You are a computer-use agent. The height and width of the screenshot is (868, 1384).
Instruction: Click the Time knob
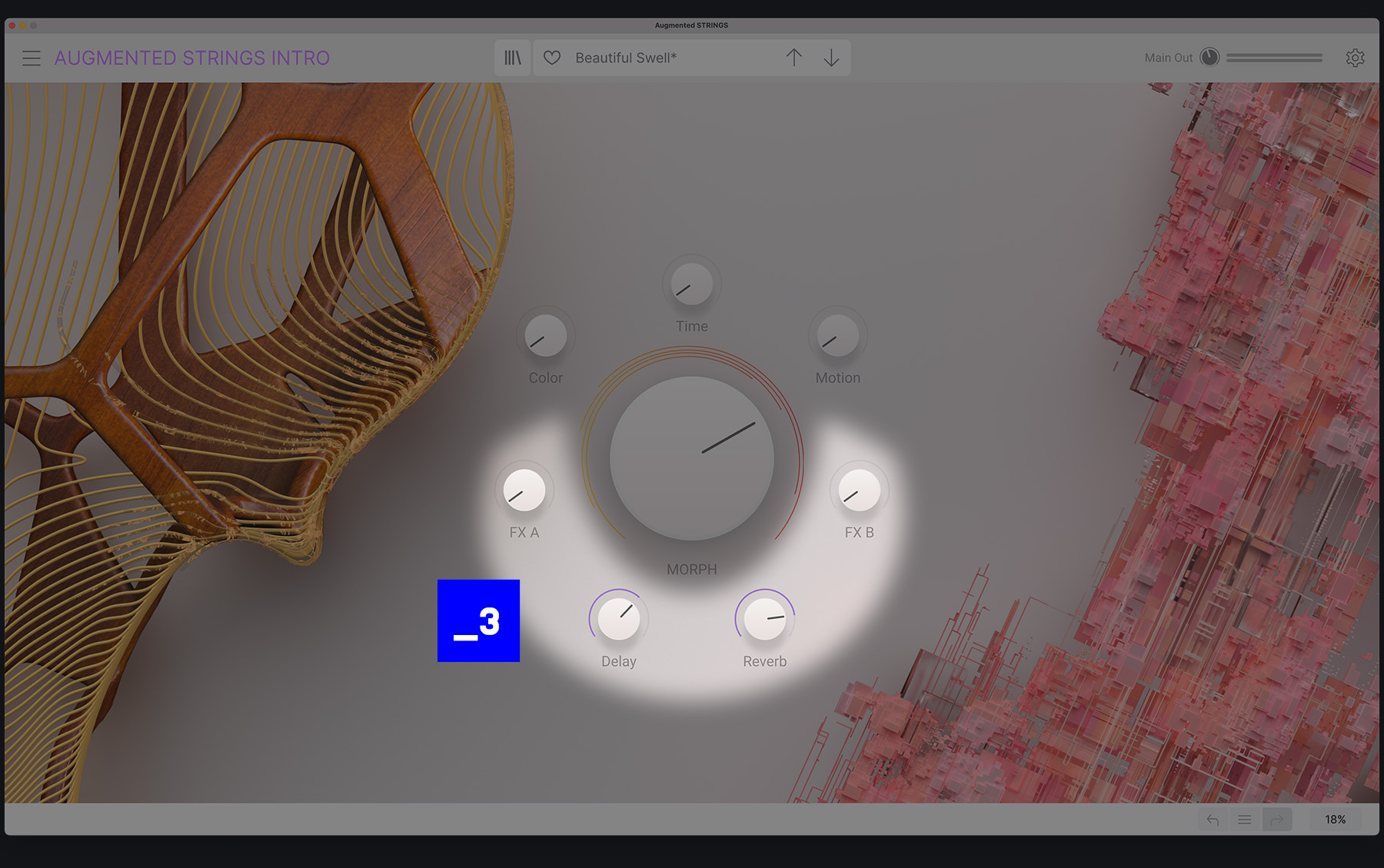tap(692, 284)
